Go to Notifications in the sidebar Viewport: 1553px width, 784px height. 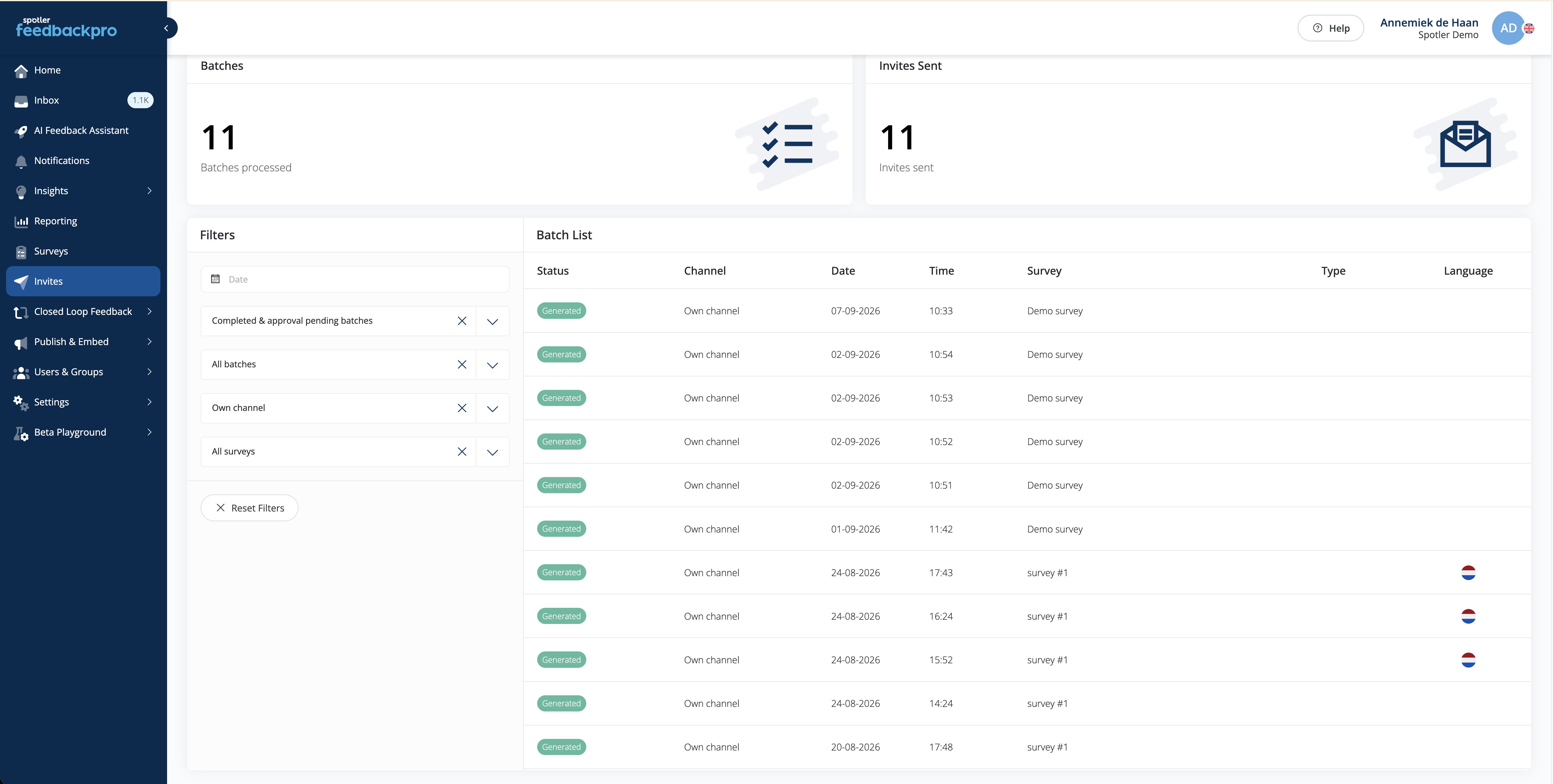[83, 161]
